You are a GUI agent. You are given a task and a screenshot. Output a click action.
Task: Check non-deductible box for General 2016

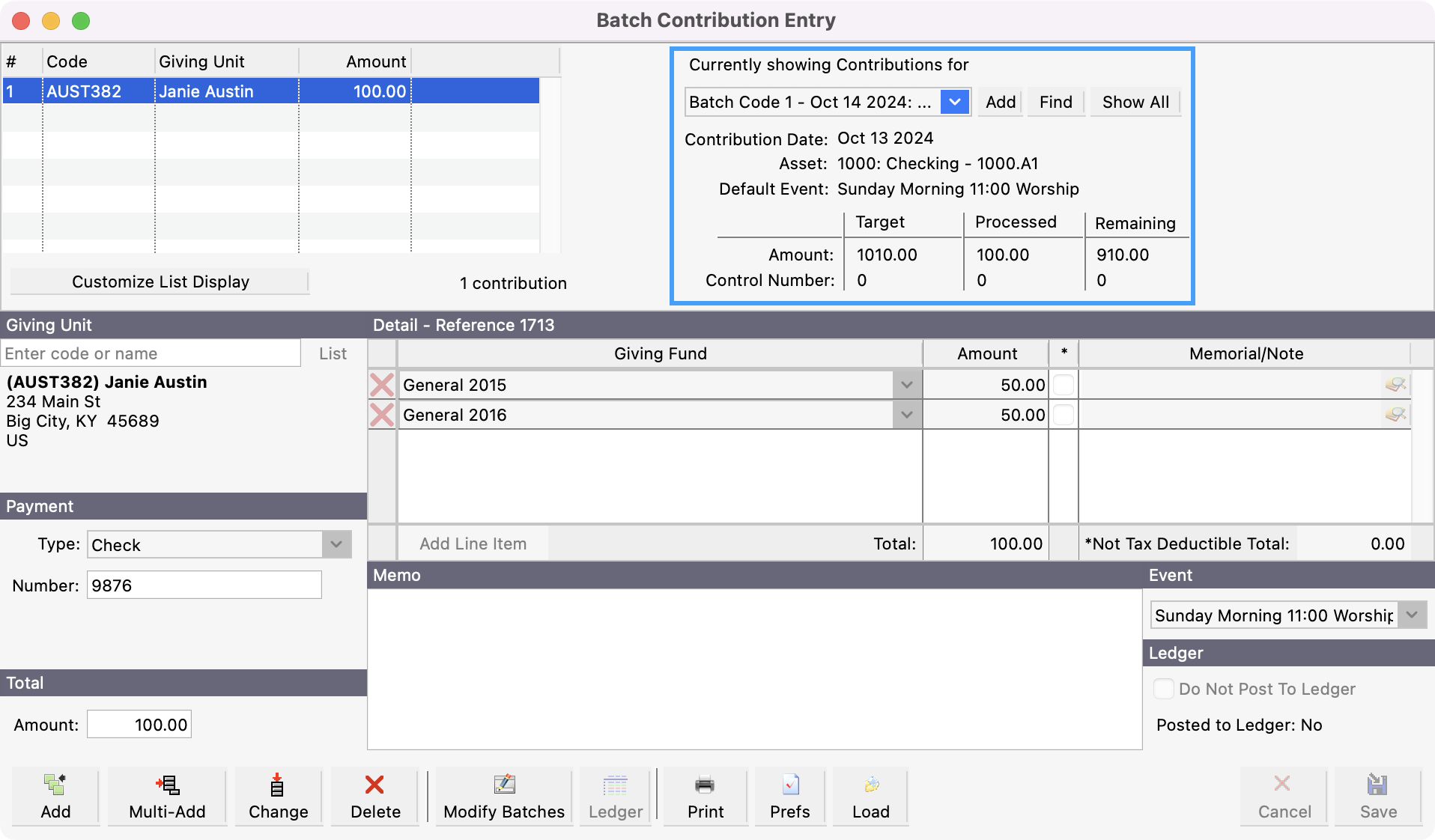(1064, 415)
